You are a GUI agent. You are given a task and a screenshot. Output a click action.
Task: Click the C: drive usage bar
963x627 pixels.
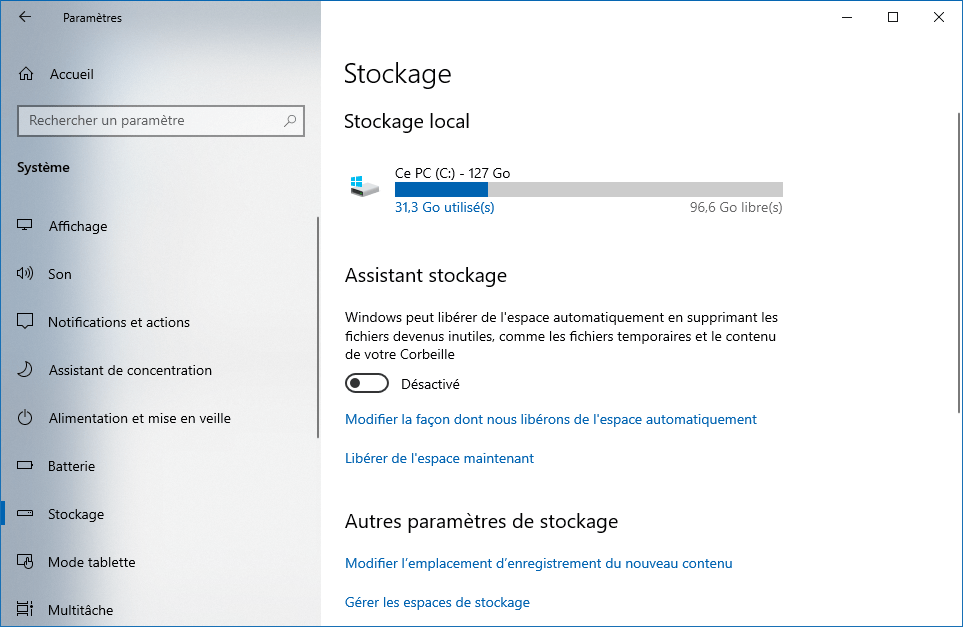pos(588,189)
